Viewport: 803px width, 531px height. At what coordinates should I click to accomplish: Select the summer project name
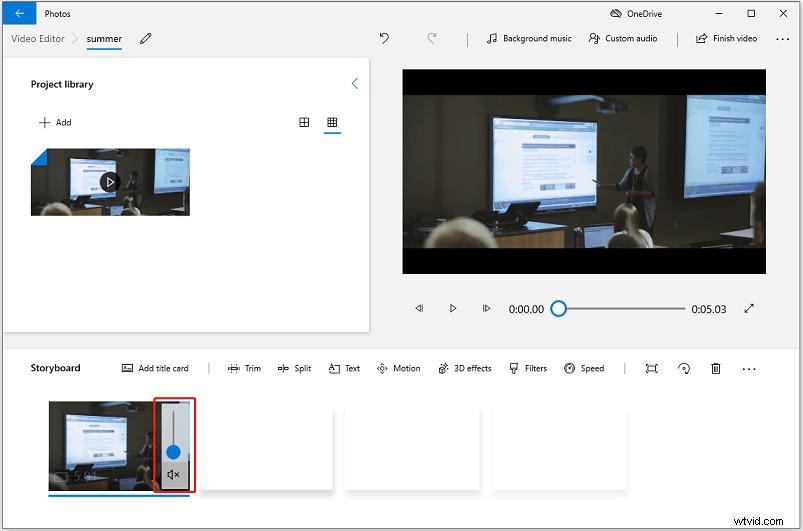[104, 39]
